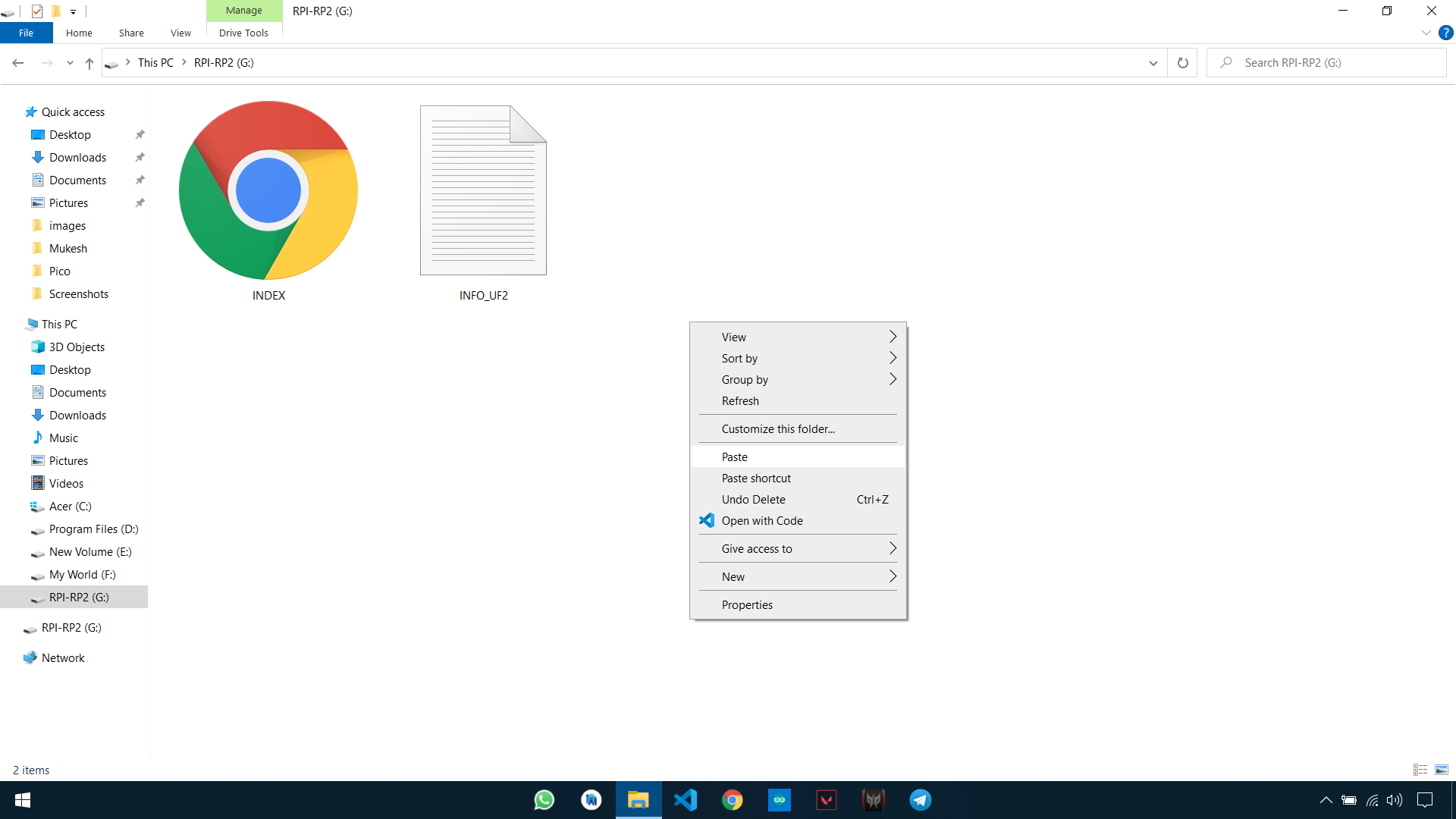Screen dimensions: 1456x819
Task: Open the Drive Tools ribbon tab
Action: pos(243,33)
